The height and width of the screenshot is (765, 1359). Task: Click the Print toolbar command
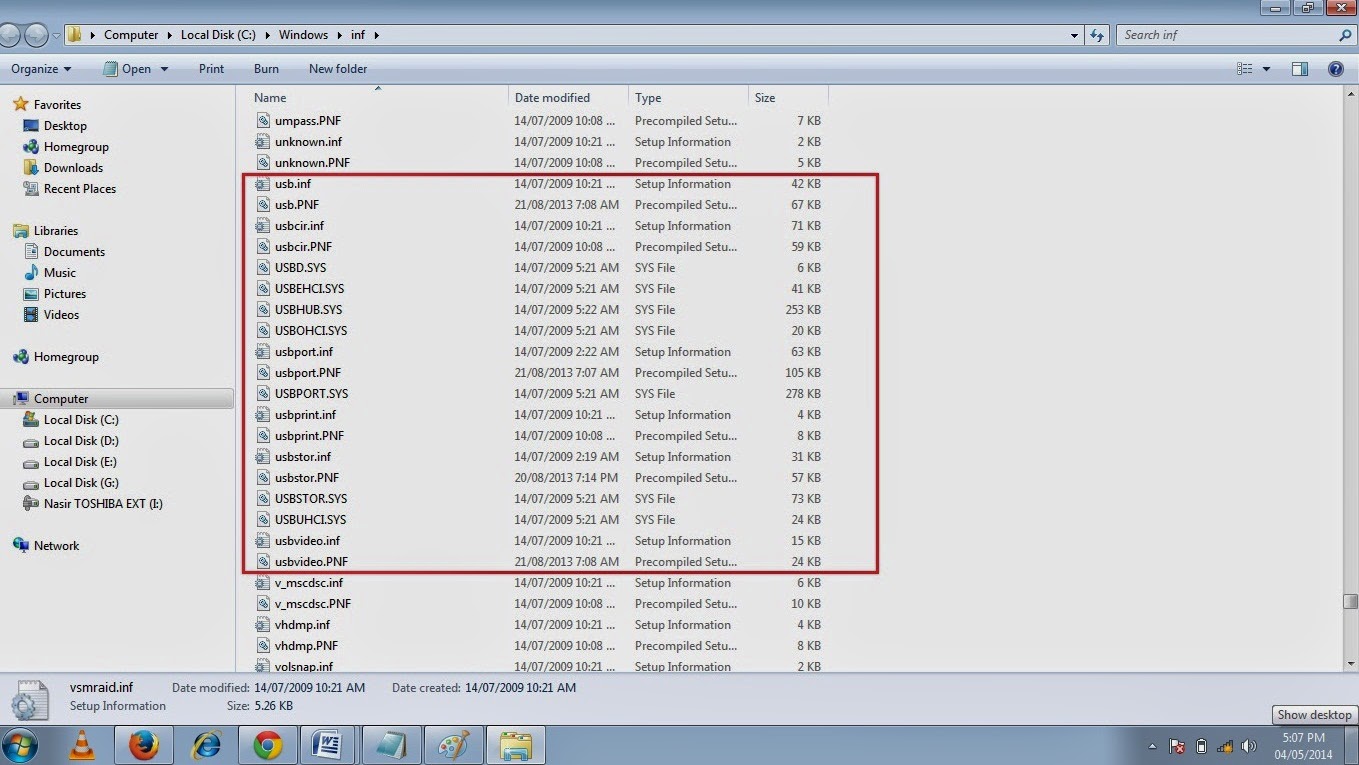click(211, 69)
